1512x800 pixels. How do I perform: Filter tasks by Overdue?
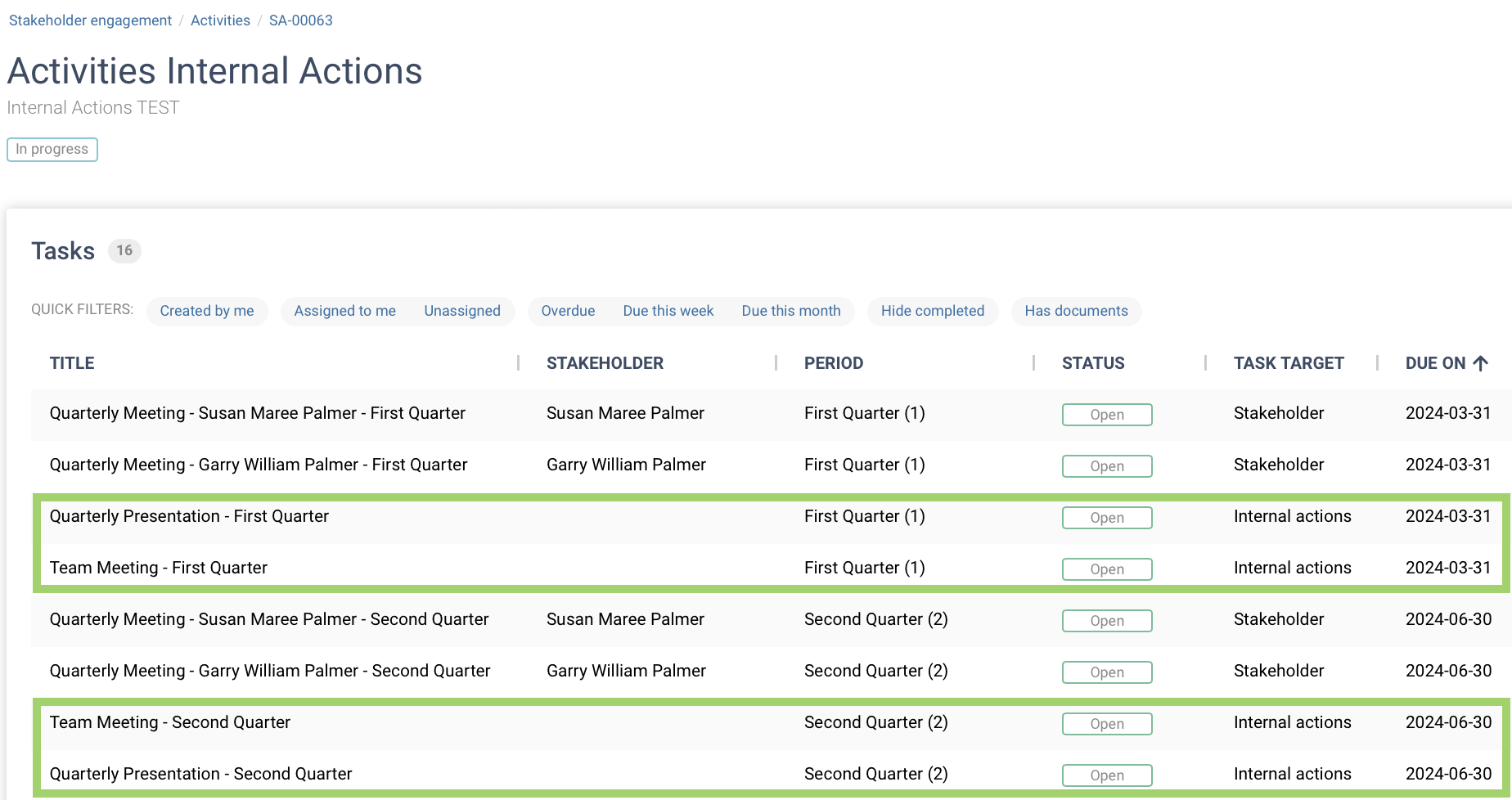click(x=568, y=311)
